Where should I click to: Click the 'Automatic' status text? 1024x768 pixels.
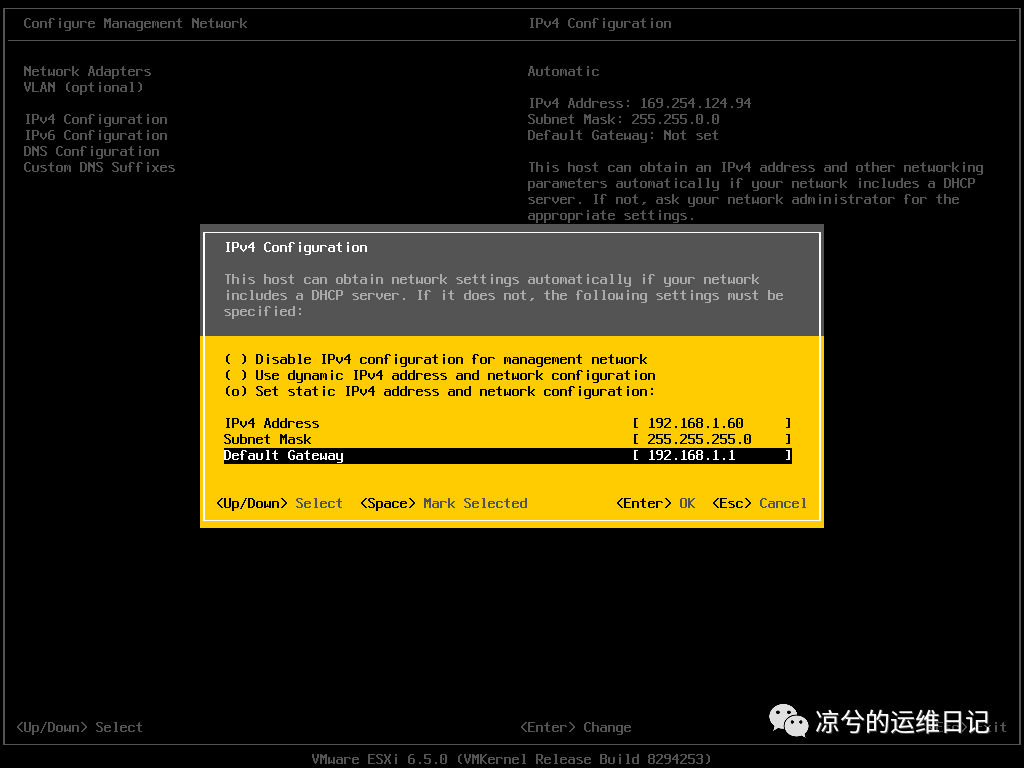click(564, 71)
